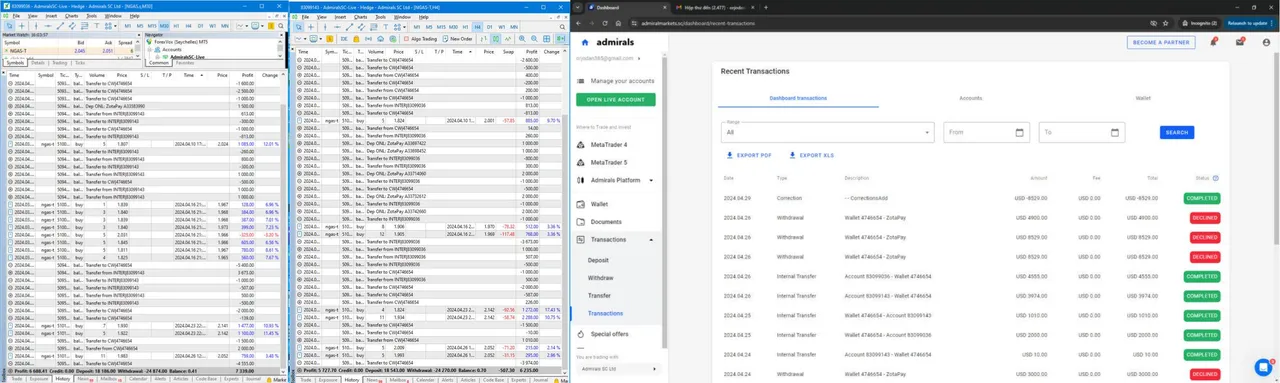Viewport: 1280px width, 383px height.
Task: Expand Accounts node in Navigator tree
Action: (150, 50)
